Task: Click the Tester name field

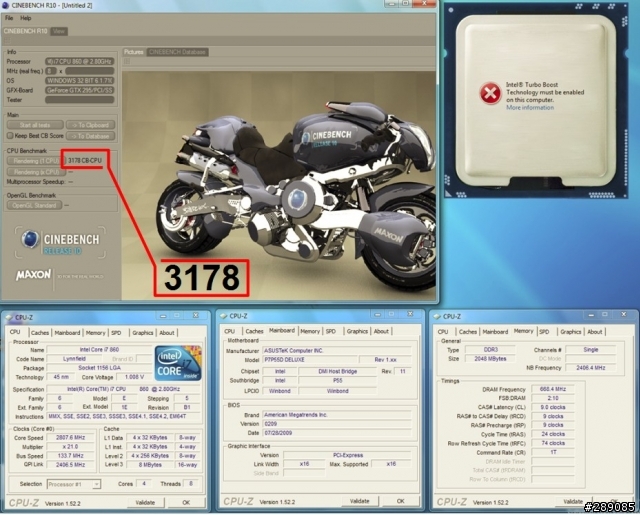Action: click(x=80, y=100)
